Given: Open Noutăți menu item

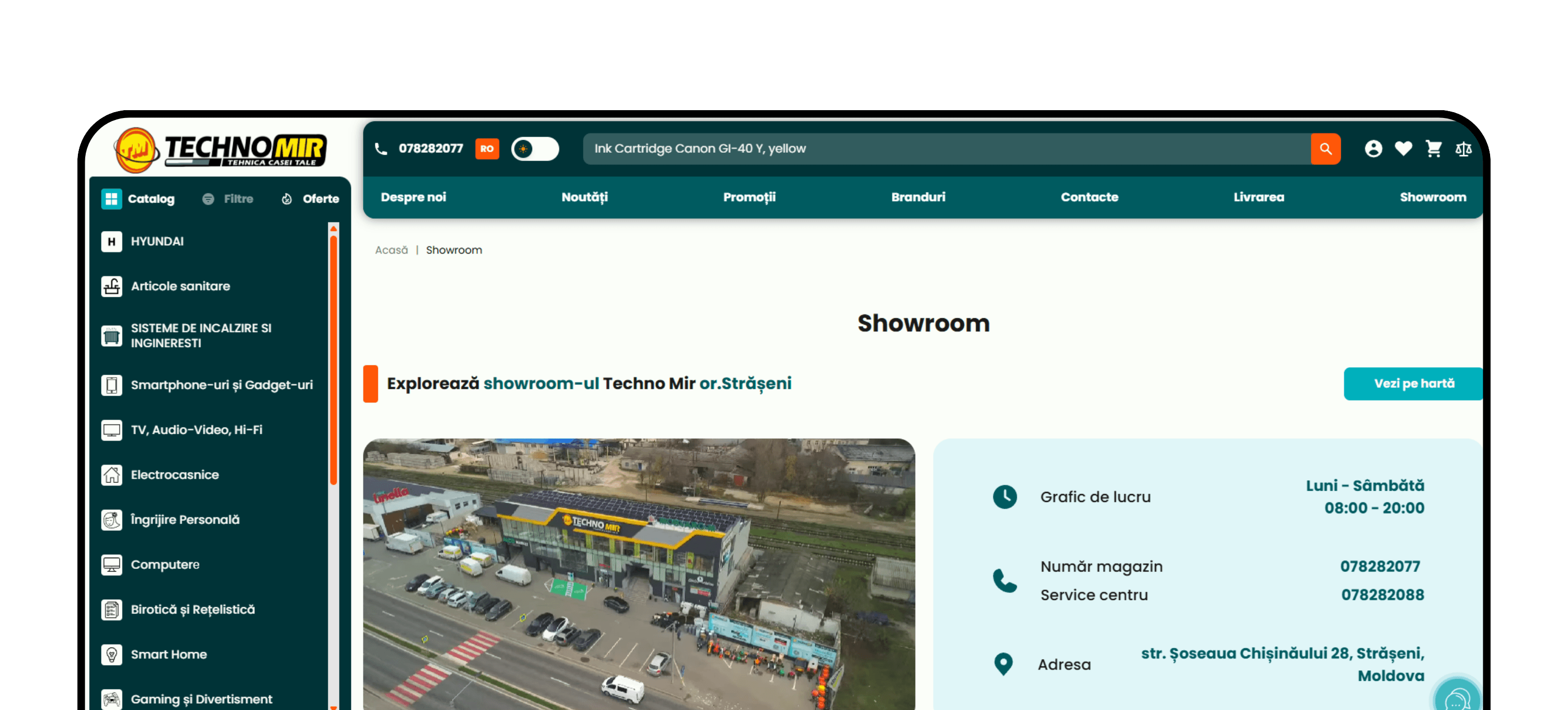Looking at the screenshot, I should coord(585,197).
